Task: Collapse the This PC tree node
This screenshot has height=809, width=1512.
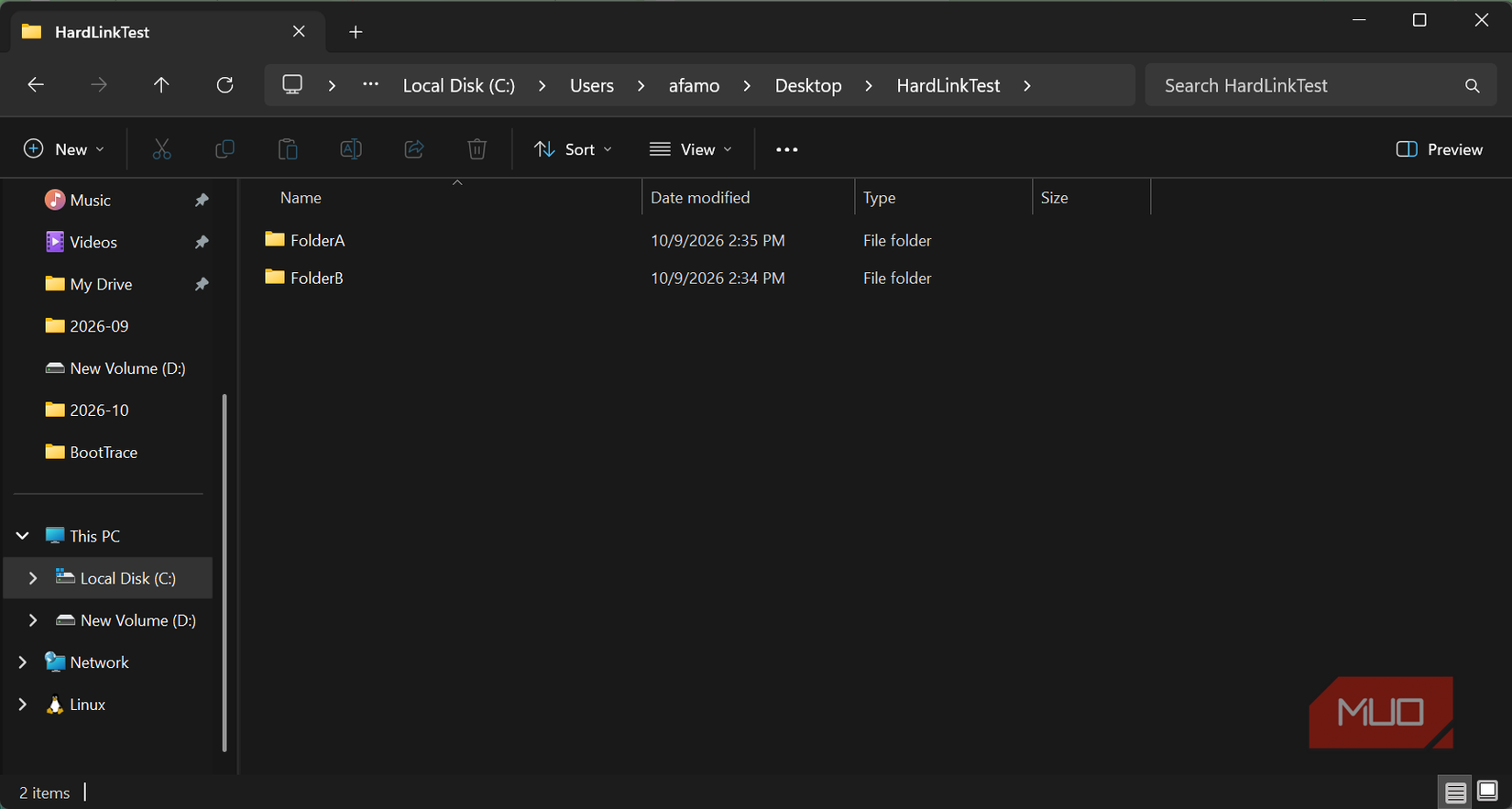Action: (x=23, y=536)
